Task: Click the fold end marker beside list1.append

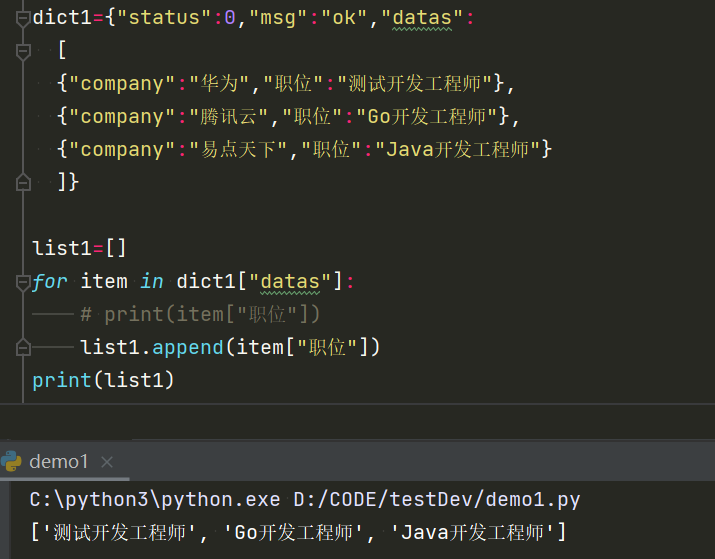Action: pyautogui.click(x=23, y=347)
